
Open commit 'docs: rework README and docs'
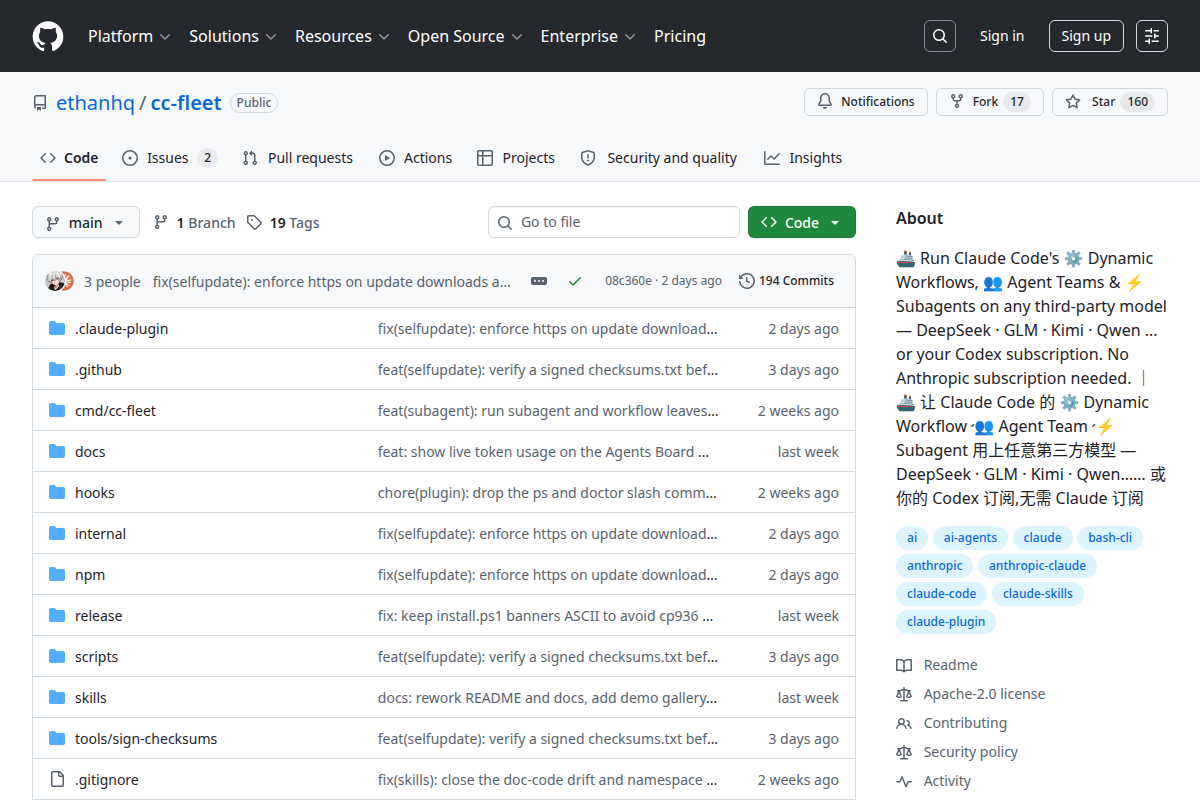(x=547, y=698)
